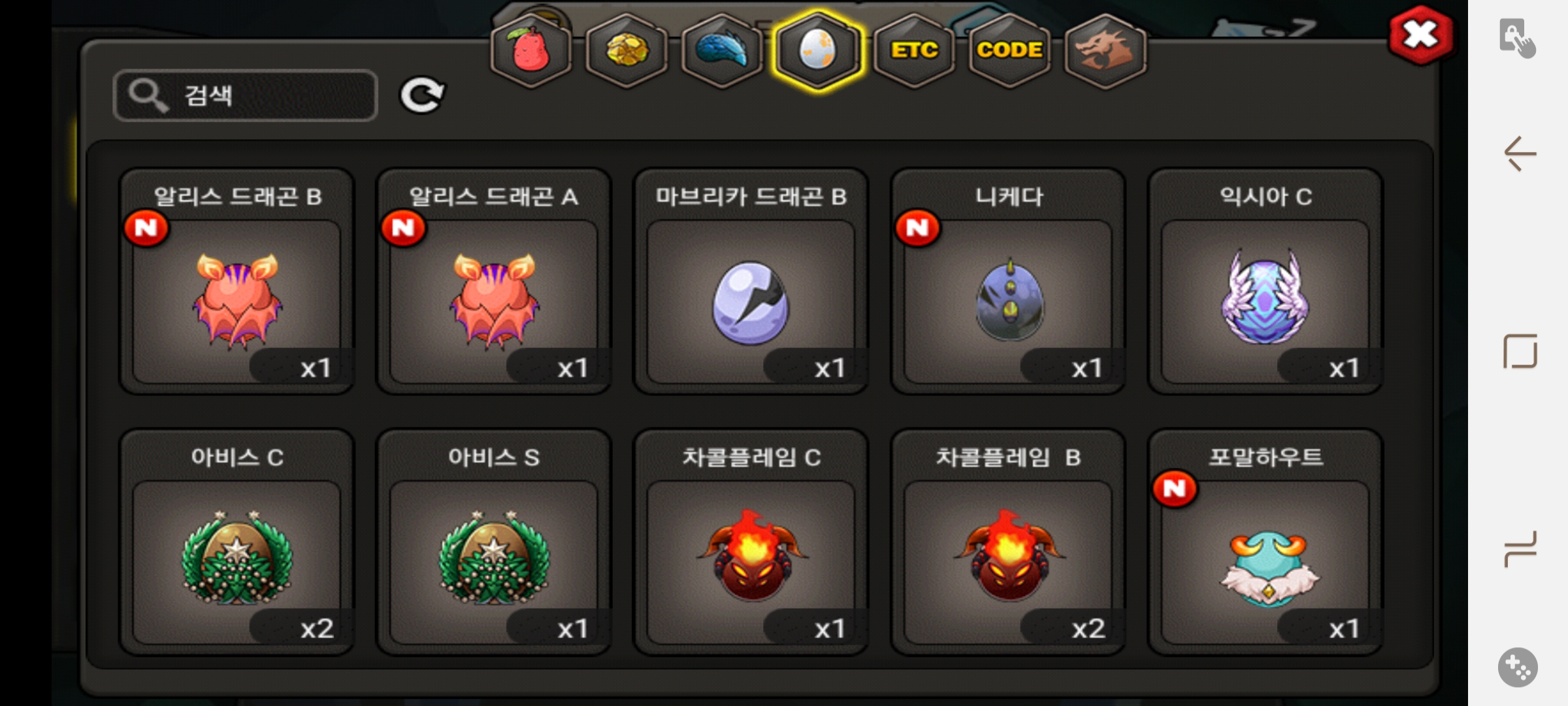Pick the 차콜플레임 B flaming egg

[1008, 542]
